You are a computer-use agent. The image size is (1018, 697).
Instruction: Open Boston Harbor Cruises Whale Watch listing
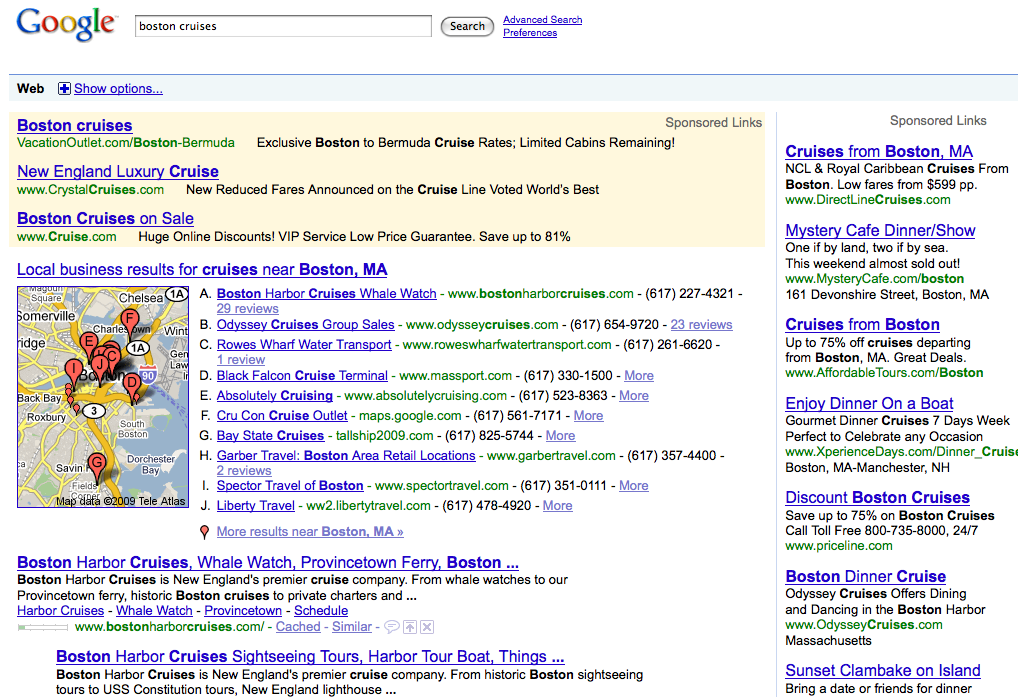click(x=327, y=293)
